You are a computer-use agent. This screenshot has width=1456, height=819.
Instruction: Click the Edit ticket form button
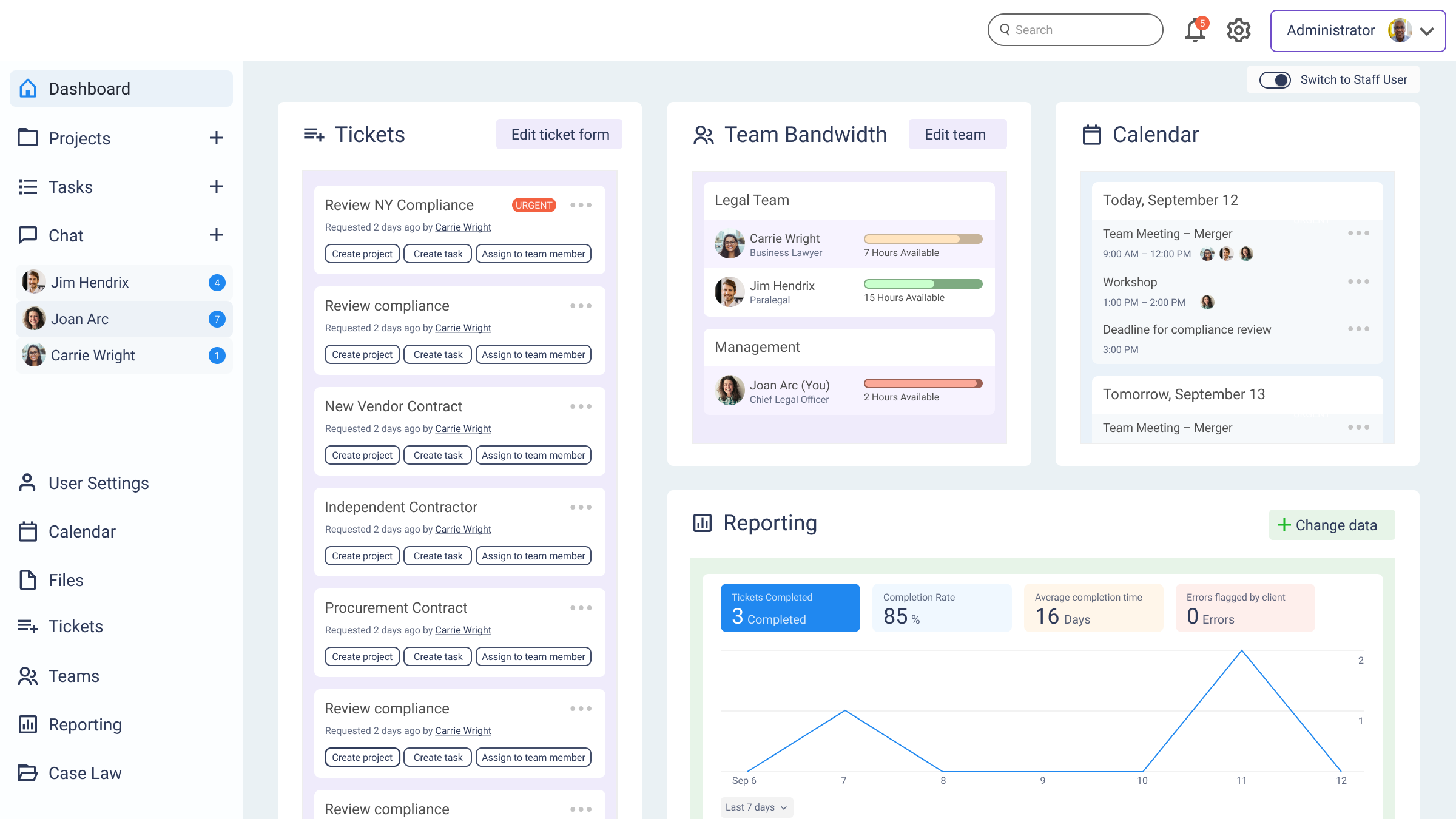coord(559,134)
